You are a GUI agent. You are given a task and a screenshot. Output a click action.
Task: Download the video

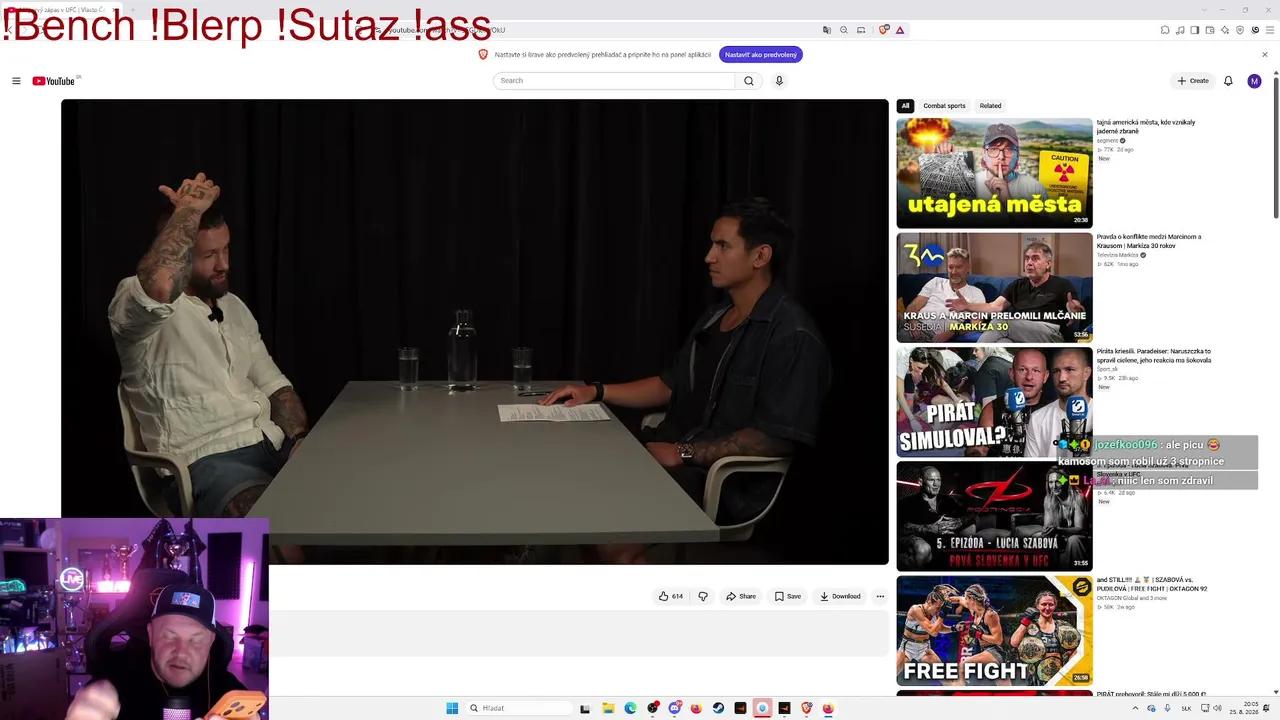tap(840, 596)
